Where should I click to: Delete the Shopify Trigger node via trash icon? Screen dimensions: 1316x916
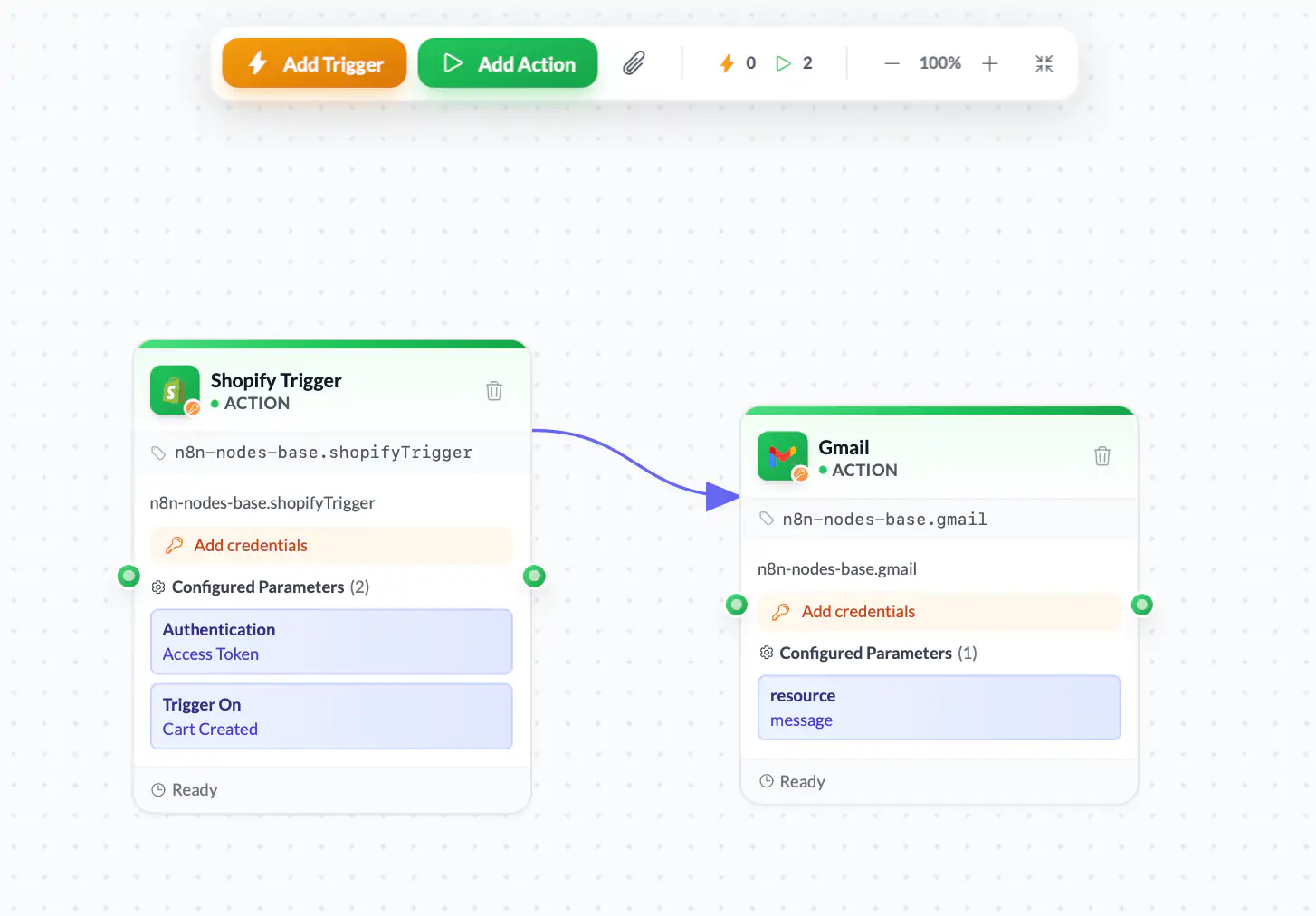tap(493, 390)
